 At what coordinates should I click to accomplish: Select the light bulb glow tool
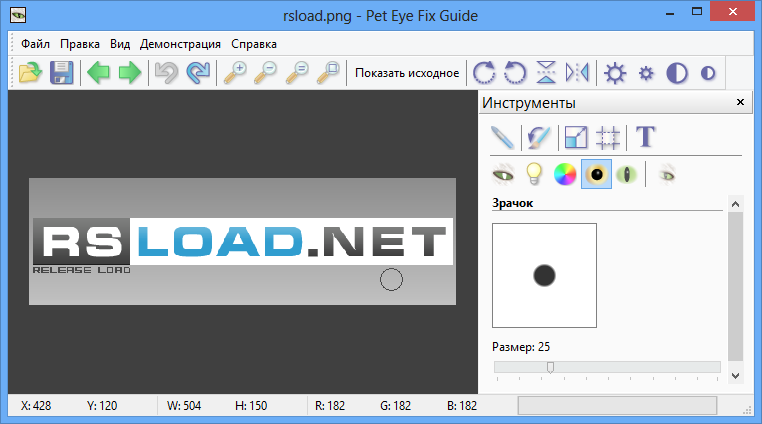[x=534, y=174]
